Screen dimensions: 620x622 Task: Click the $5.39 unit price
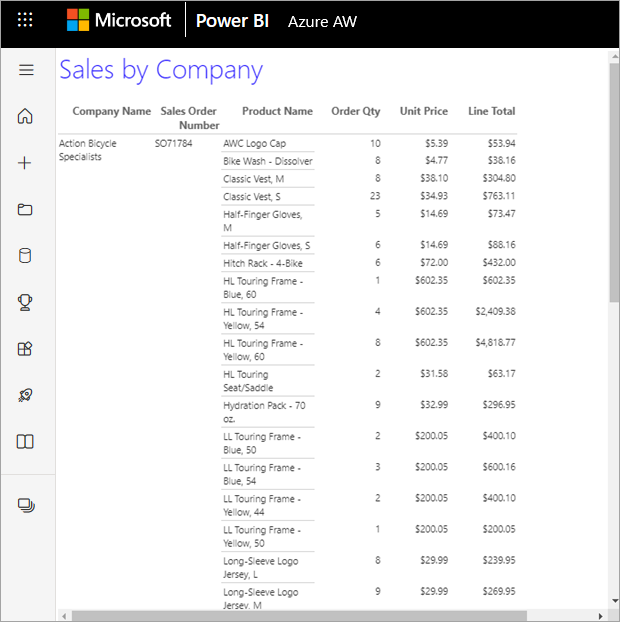[x=436, y=143]
